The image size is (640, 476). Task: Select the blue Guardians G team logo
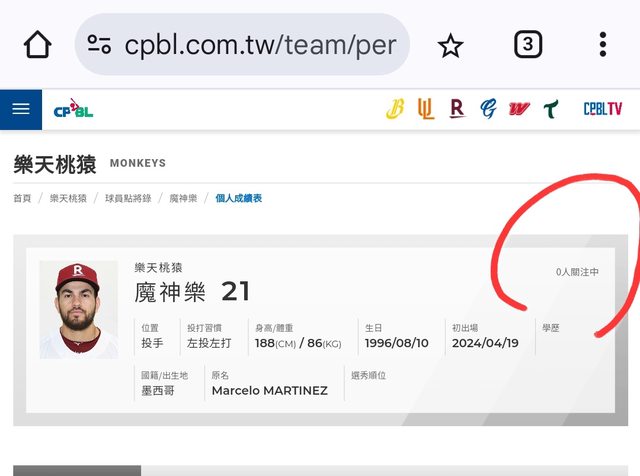[x=488, y=109]
